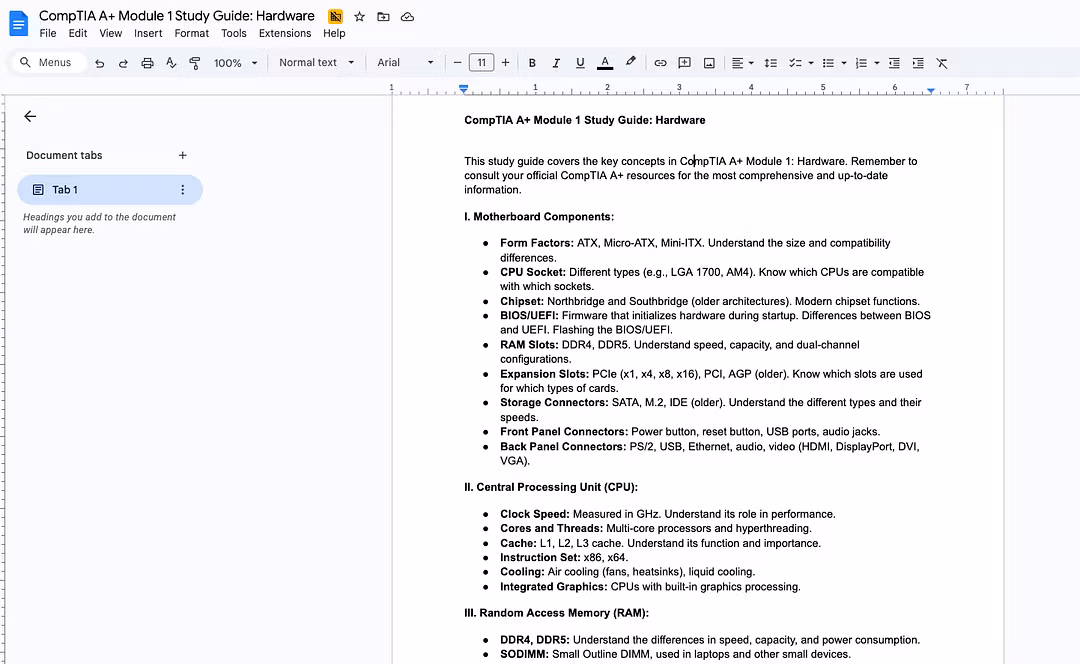
Task: Open the Extensions menu
Action: click(285, 33)
